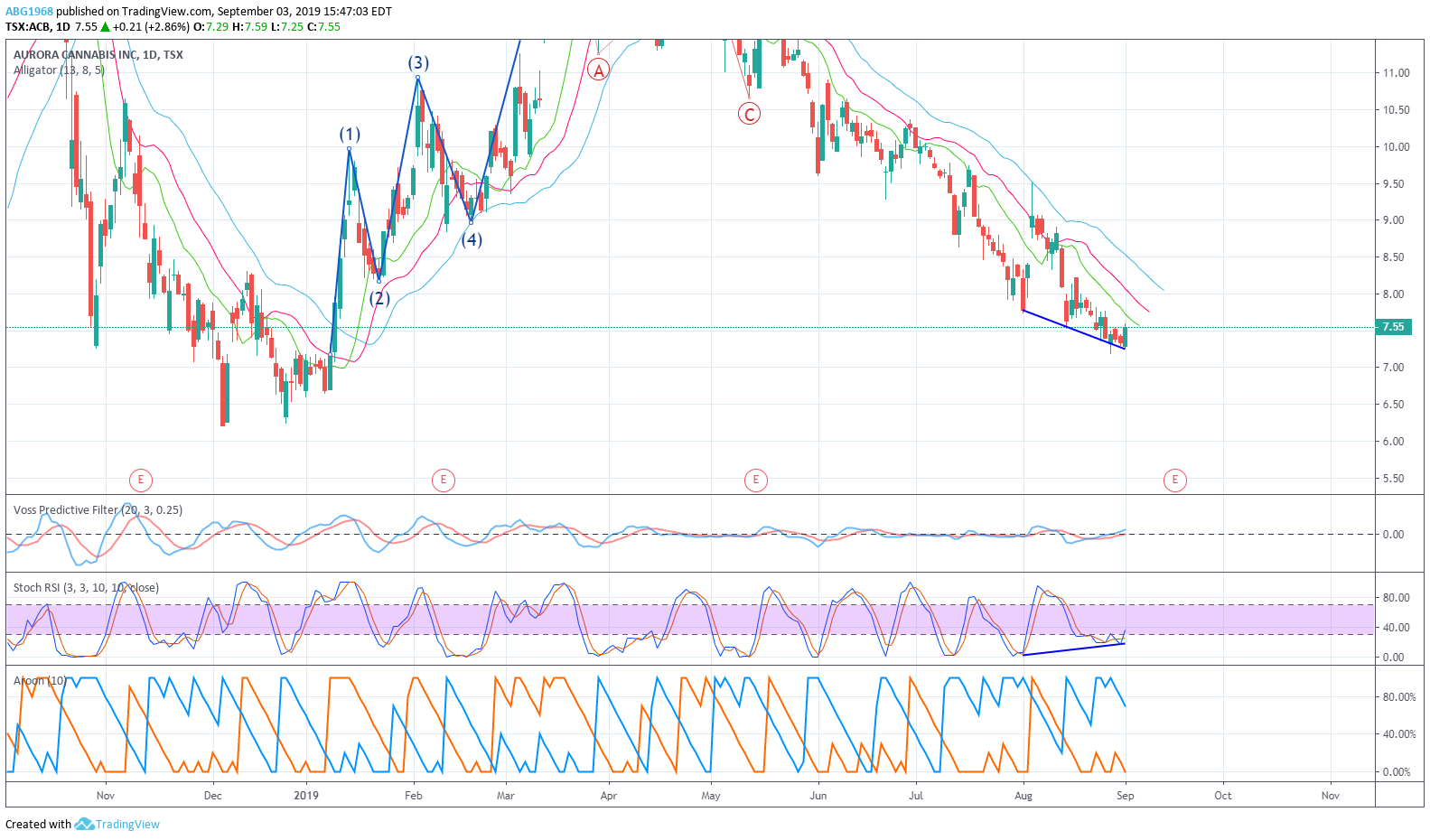Click the Stoch RSI indicator label
1430x840 pixels.
click(x=86, y=587)
